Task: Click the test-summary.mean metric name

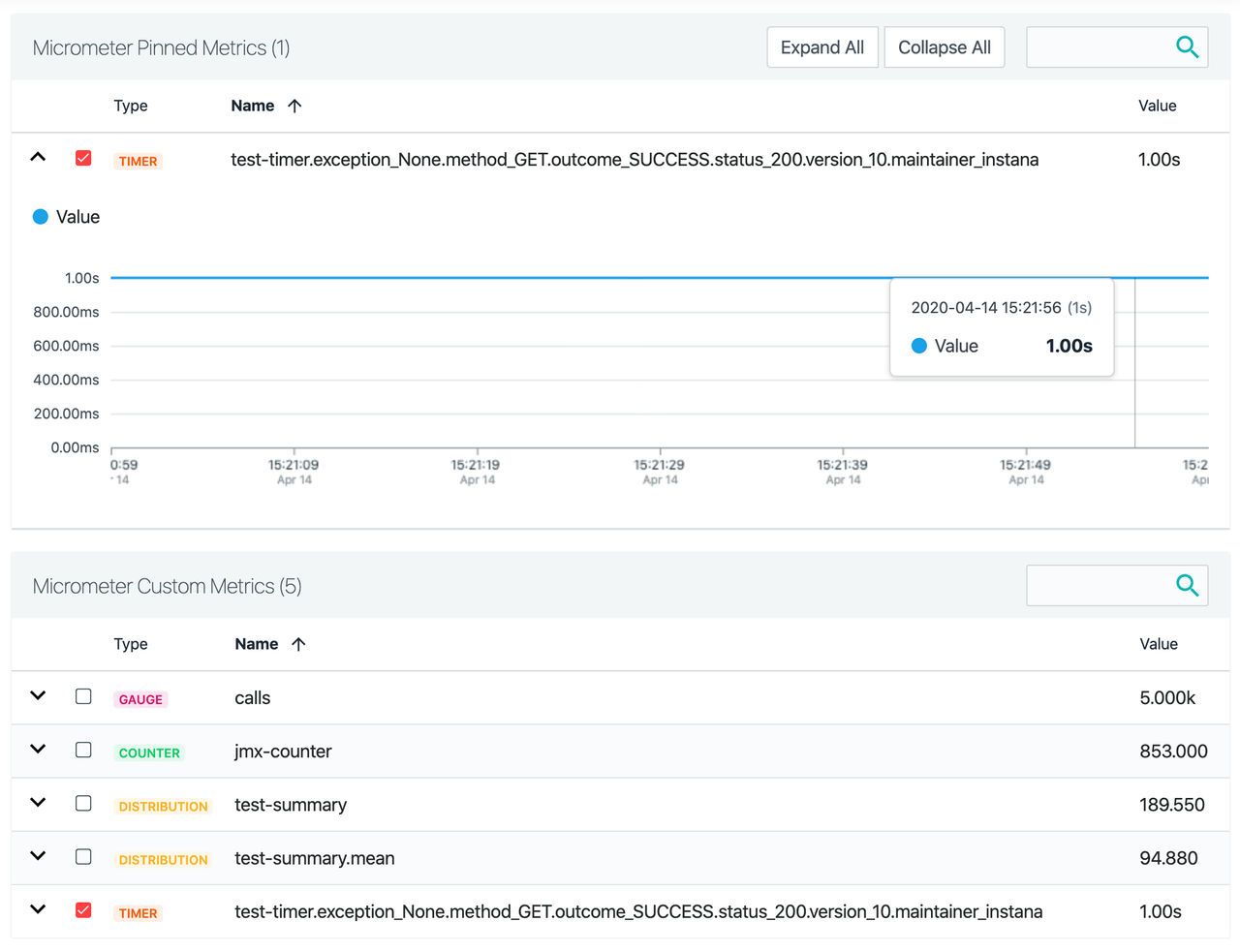Action: pyautogui.click(x=315, y=858)
